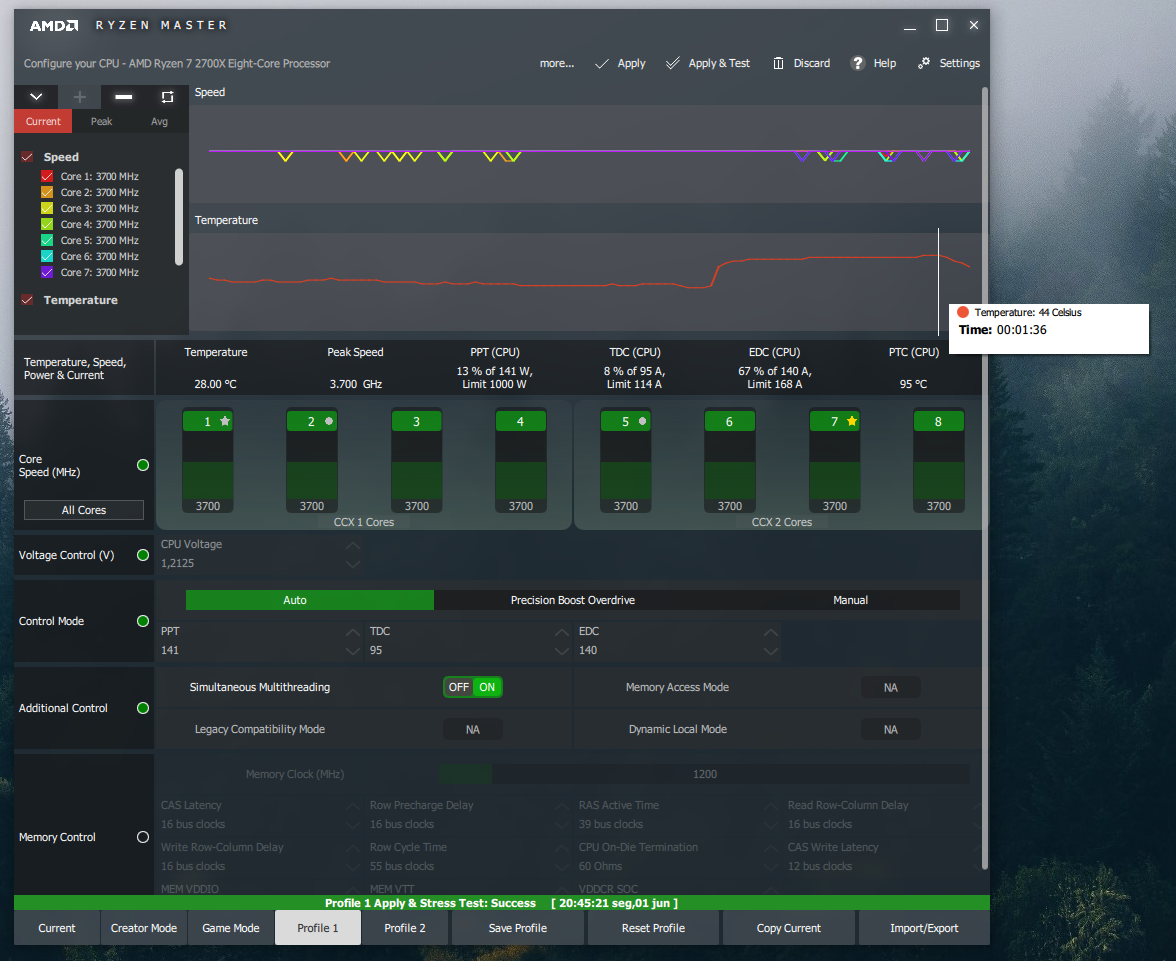Click the status text 'Profile 1 Apply & Stress Test: Success'
Image resolution: width=1176 pixels, height=961 pixels.
[430, 903]
